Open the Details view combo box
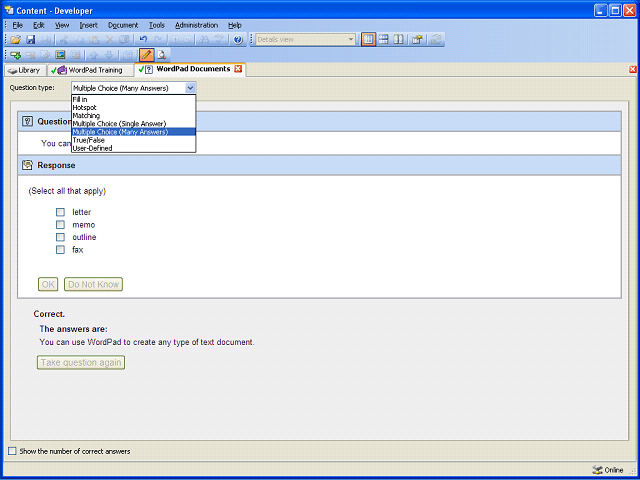 (304, 40)
